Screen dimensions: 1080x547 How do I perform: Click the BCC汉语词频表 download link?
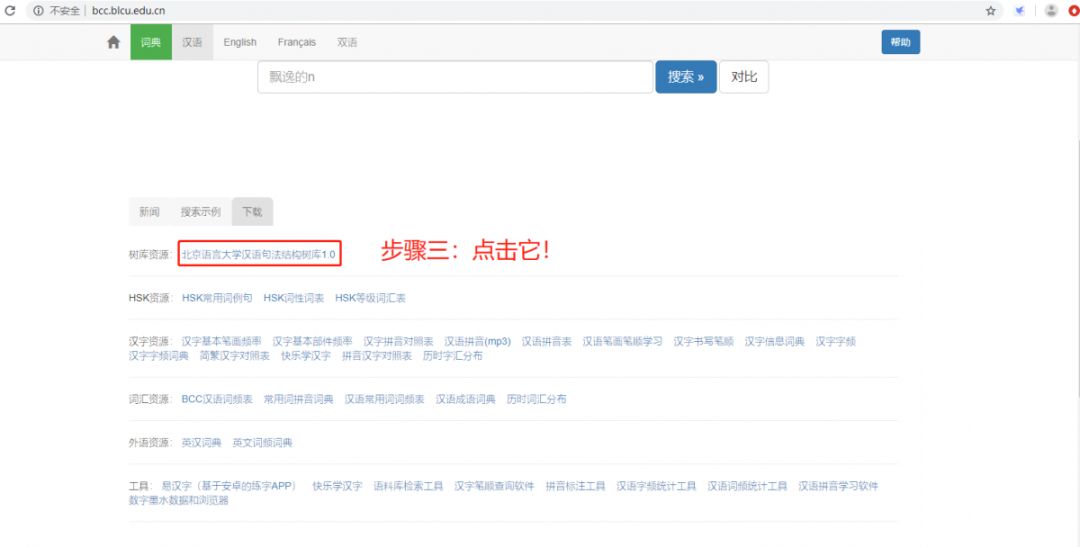pos(217,399)
